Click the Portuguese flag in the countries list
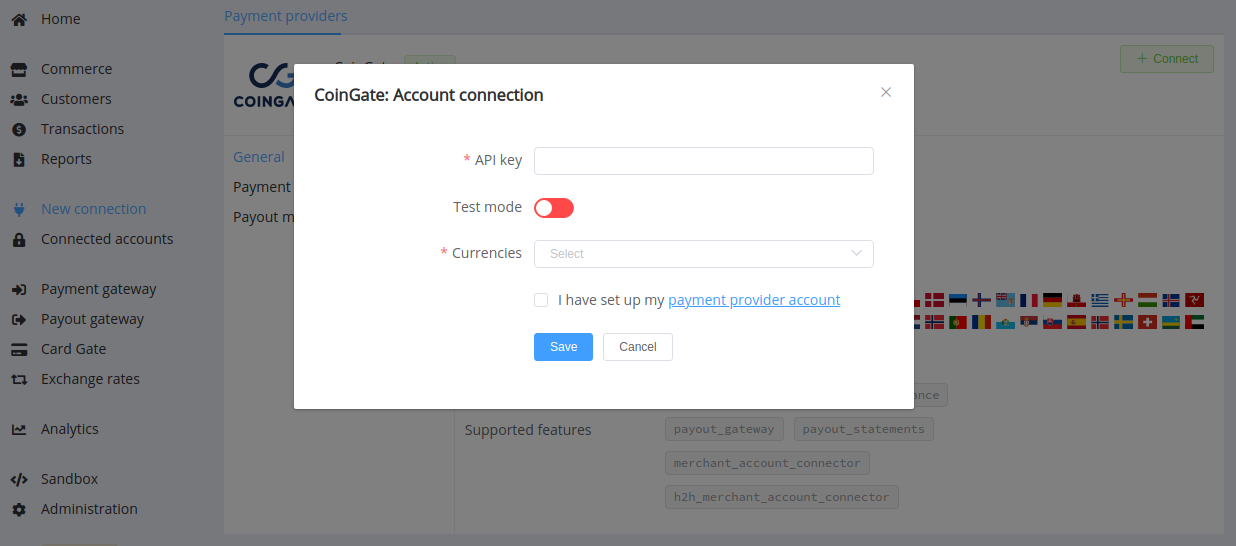 click(x=958, y=322)
